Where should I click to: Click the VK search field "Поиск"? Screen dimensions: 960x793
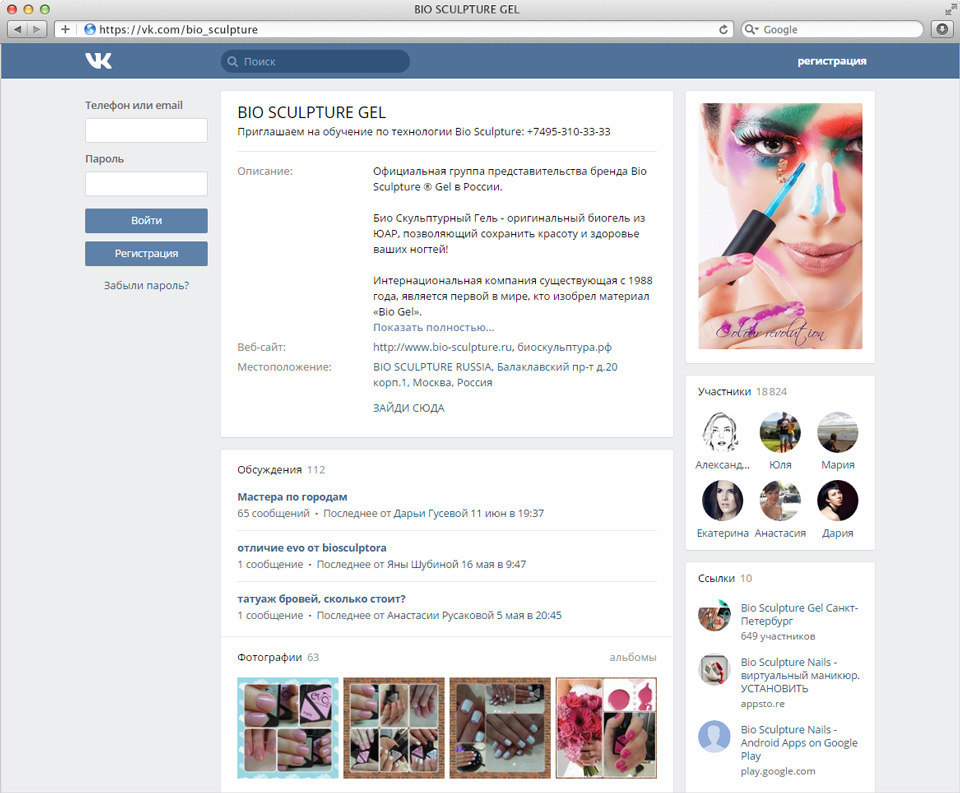pos(315,61)
